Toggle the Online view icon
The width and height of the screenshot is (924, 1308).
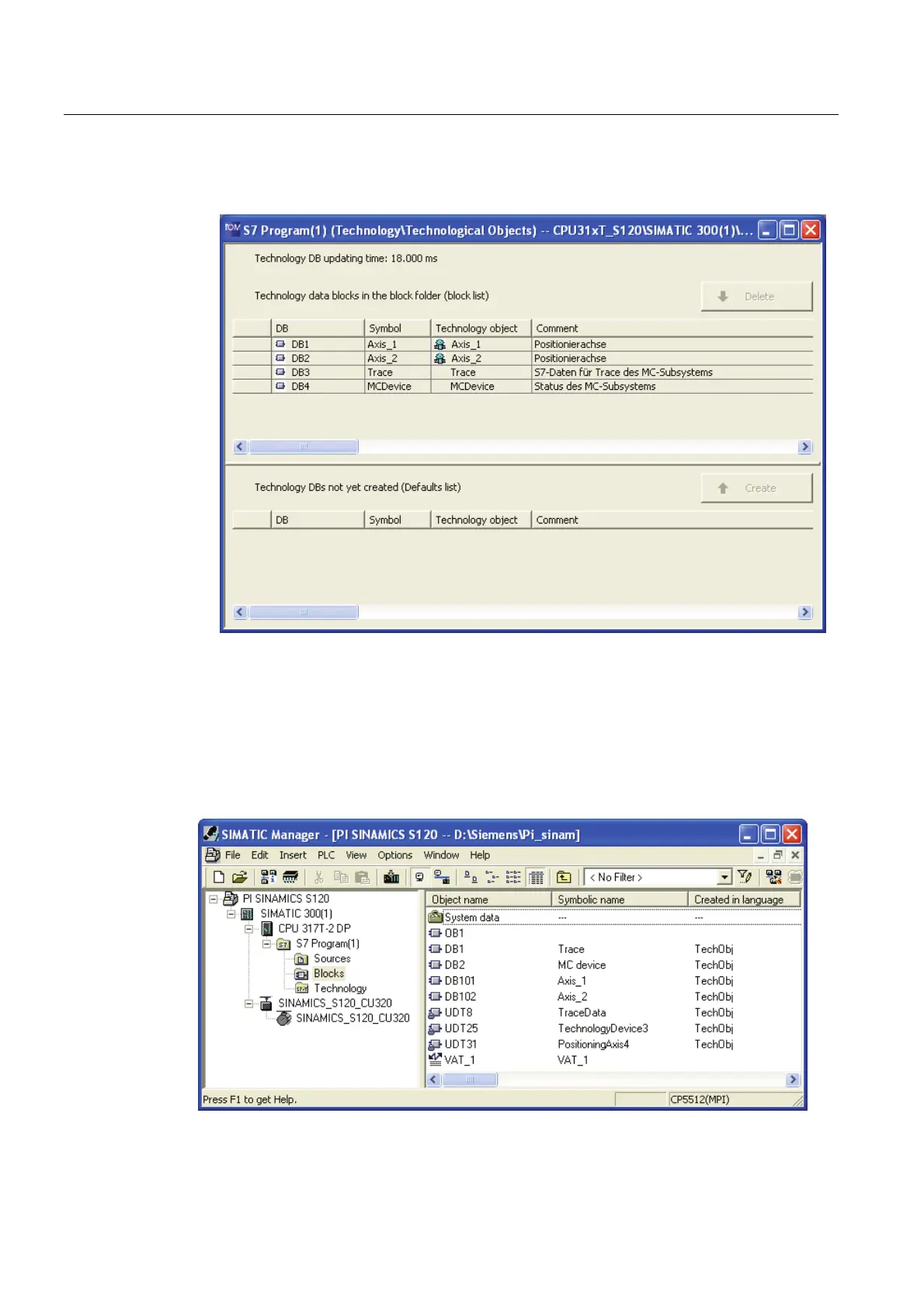click(442, 877)
